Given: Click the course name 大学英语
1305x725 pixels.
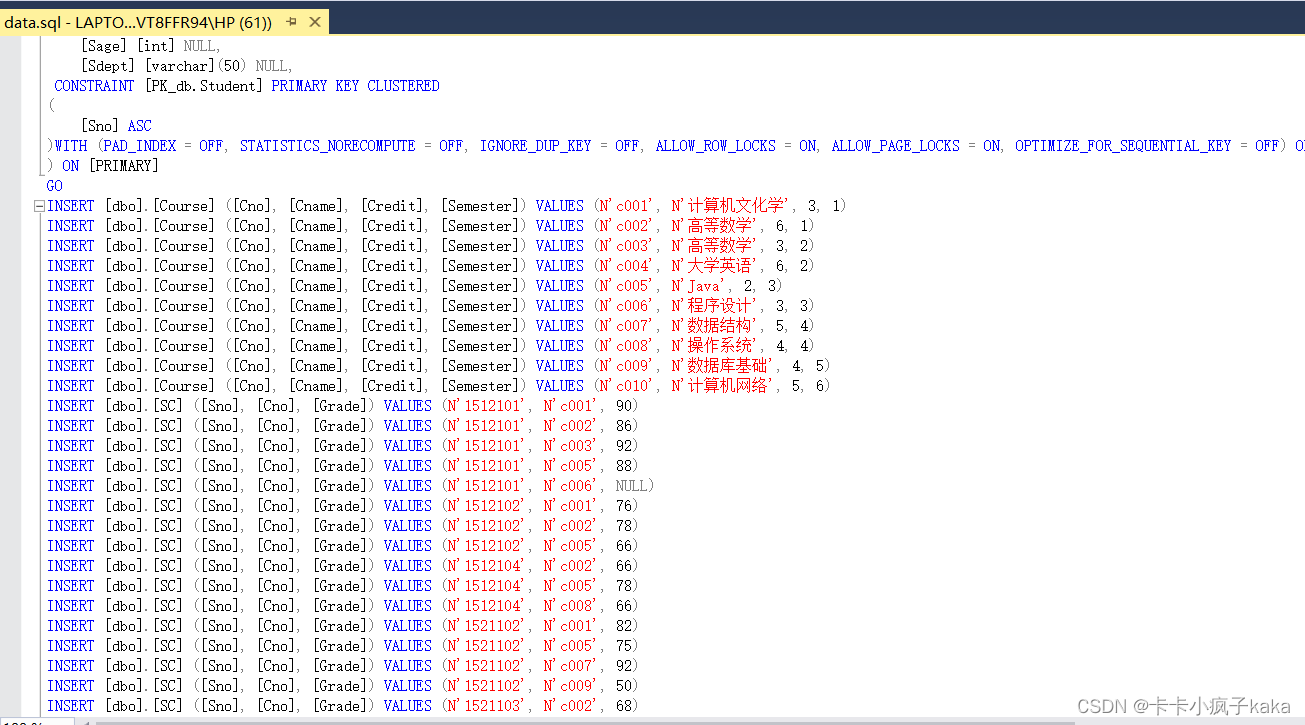Looking at the screenshot, I should tap(720, 266).
